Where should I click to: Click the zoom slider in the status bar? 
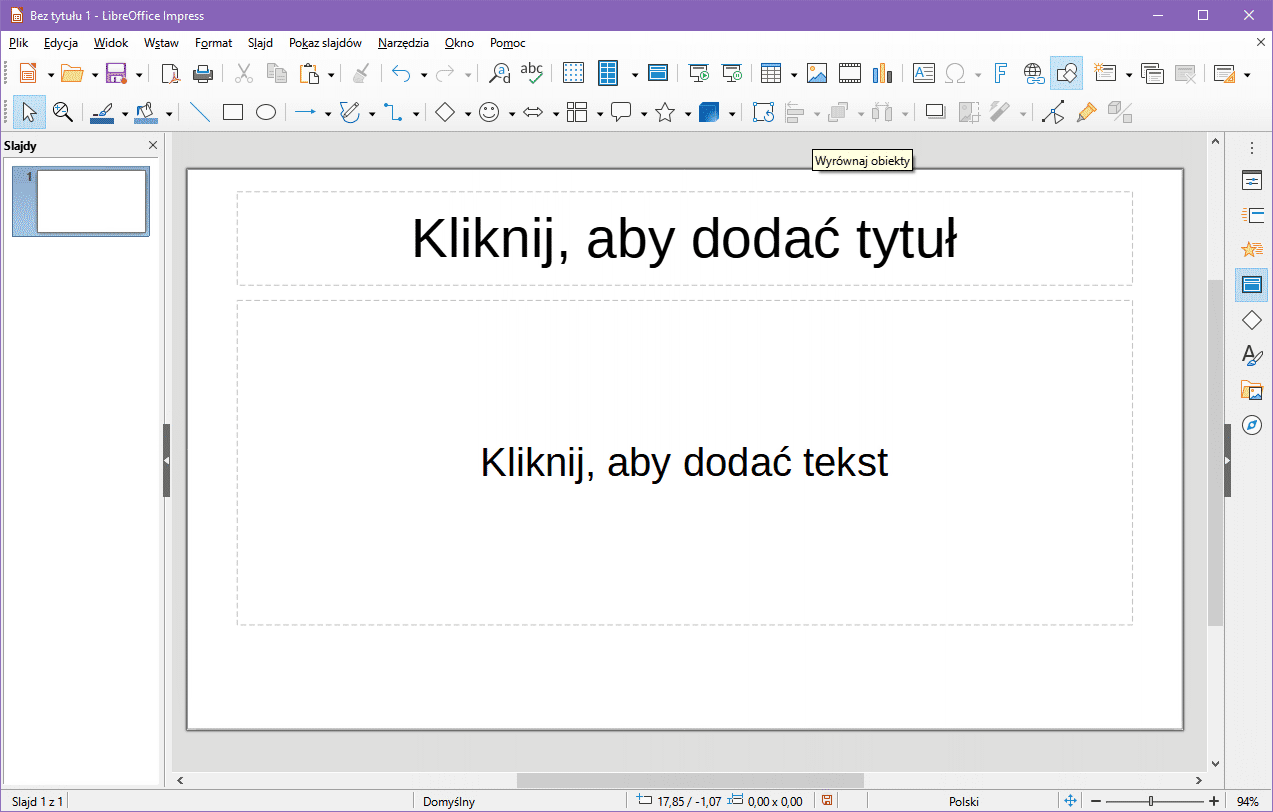tap(1151, 801)
